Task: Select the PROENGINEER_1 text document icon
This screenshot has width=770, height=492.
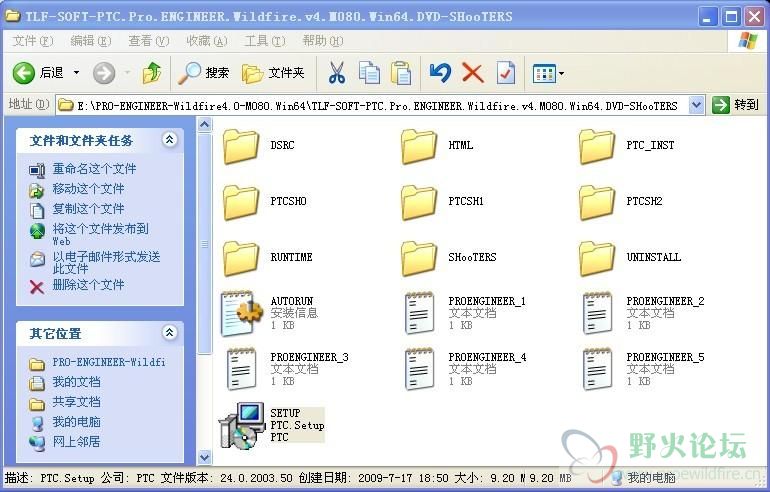Action: coord(419,313)
